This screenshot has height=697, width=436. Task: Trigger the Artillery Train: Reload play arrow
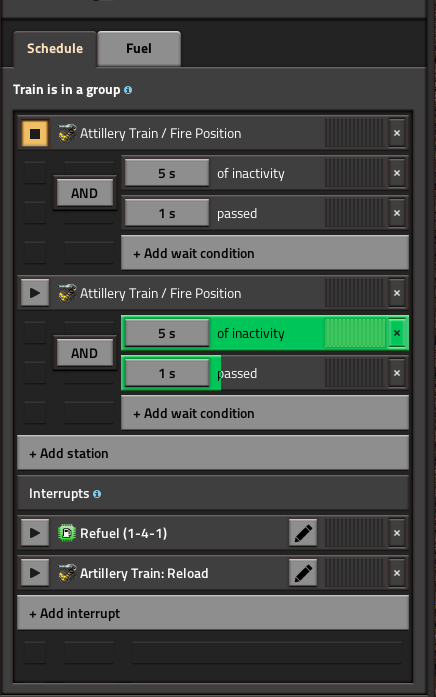point(35,573)
